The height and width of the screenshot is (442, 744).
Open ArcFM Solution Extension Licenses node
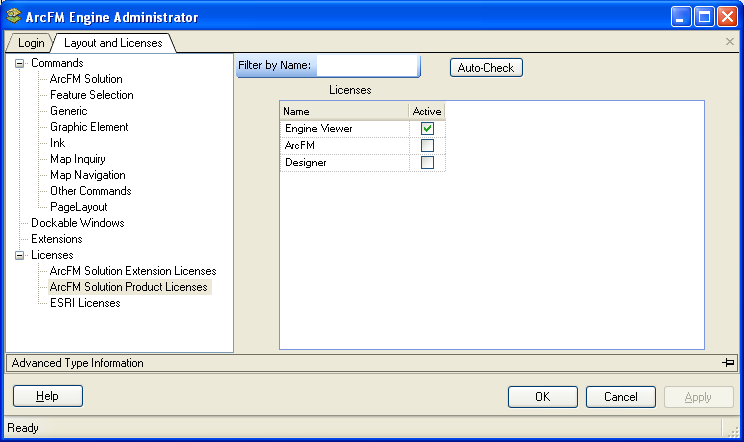click(133, 271)
